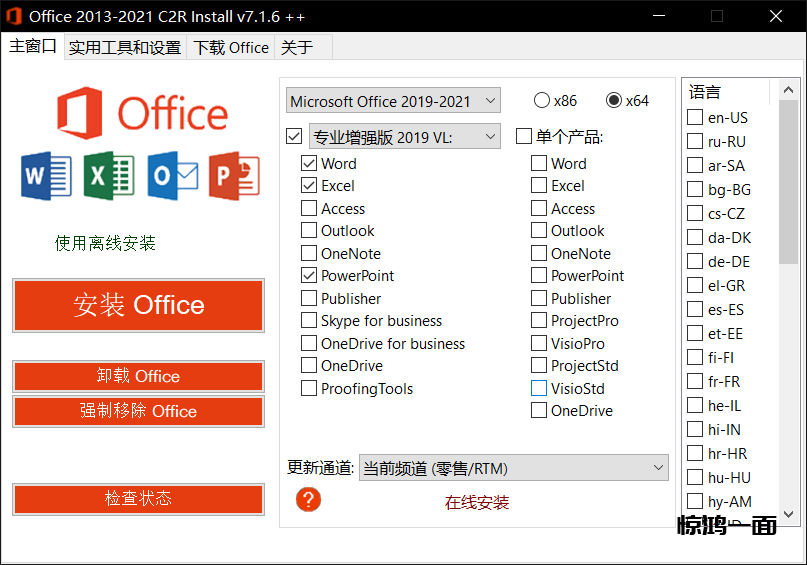807x565 pixels.
Task: Click the language list scroll down arrow
Action: pos(788,514)
